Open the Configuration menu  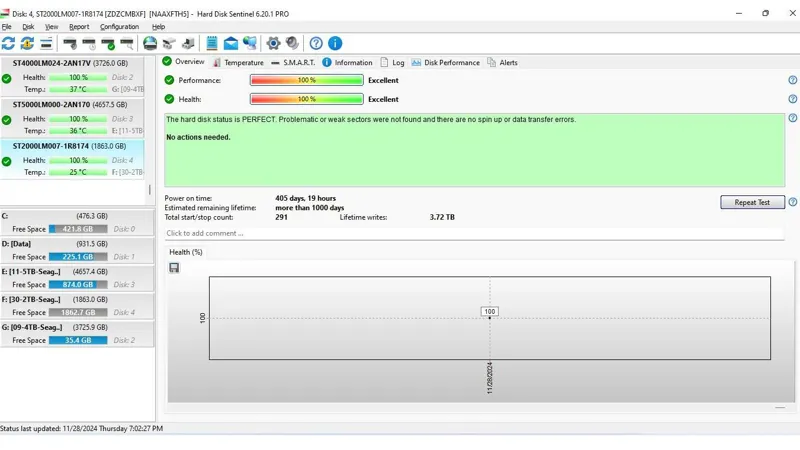click(119, 27)
